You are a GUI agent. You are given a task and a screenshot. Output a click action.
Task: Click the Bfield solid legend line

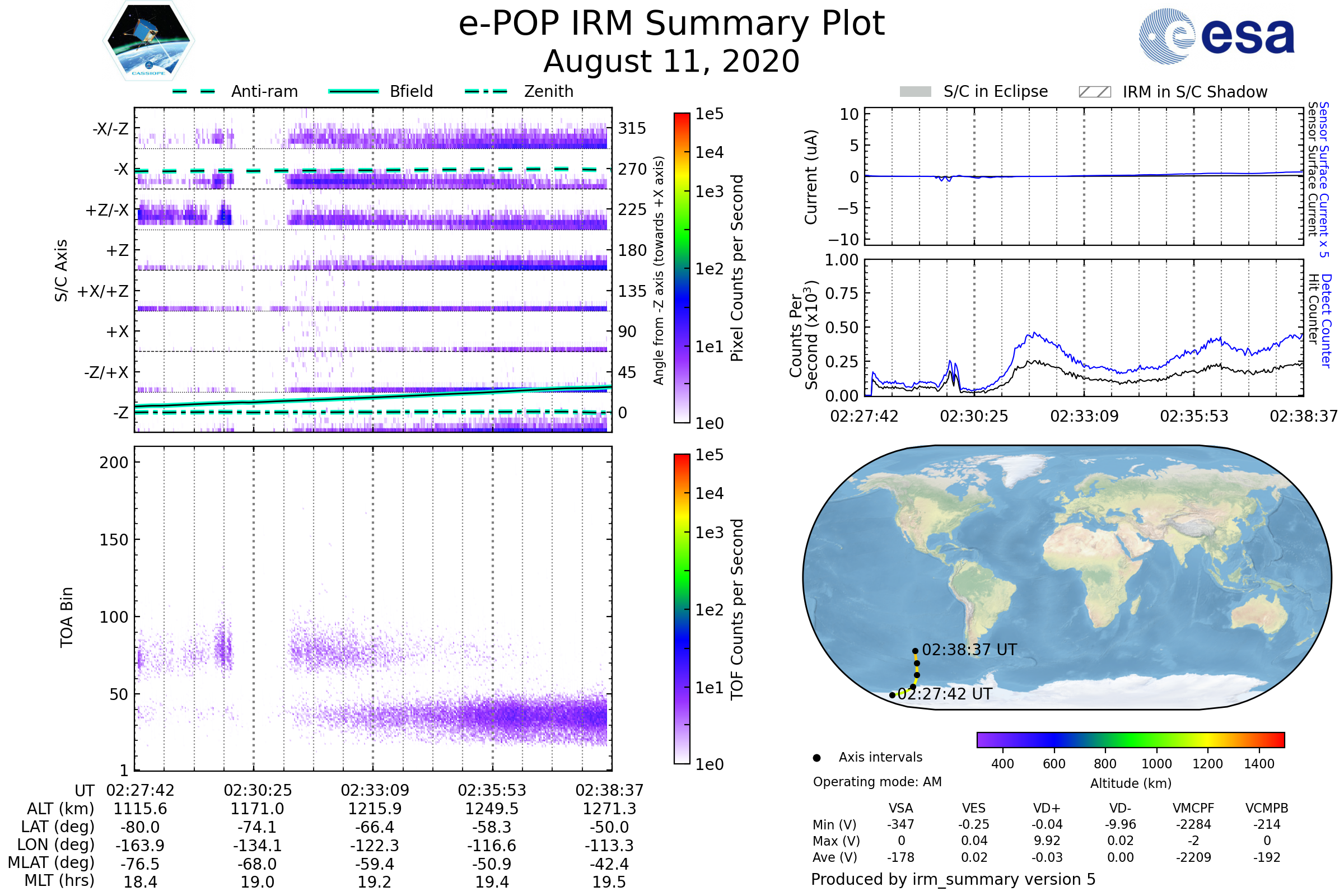point(353,91)
